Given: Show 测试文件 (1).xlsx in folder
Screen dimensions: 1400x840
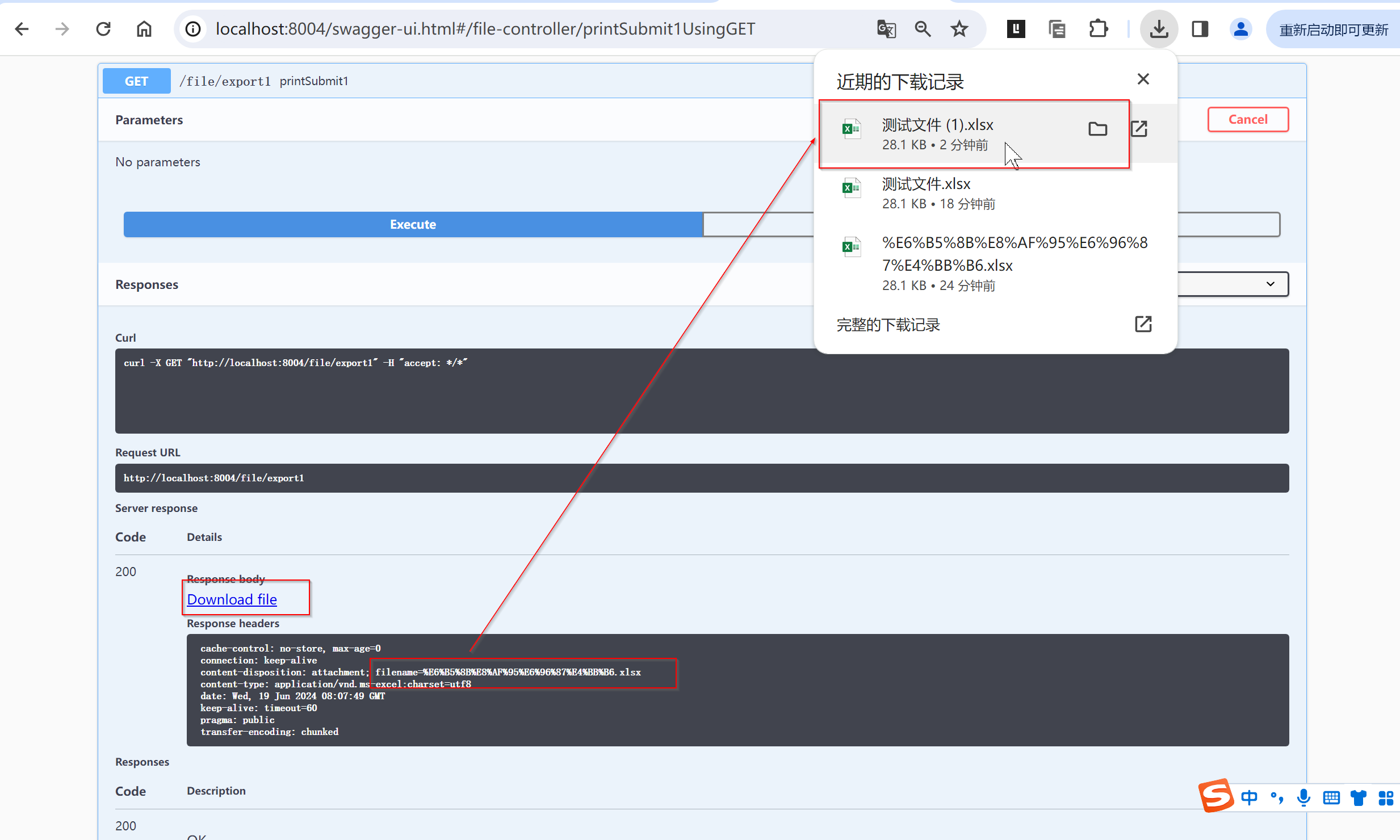Looking at the screenshot, I should (x=1097, y=129).
